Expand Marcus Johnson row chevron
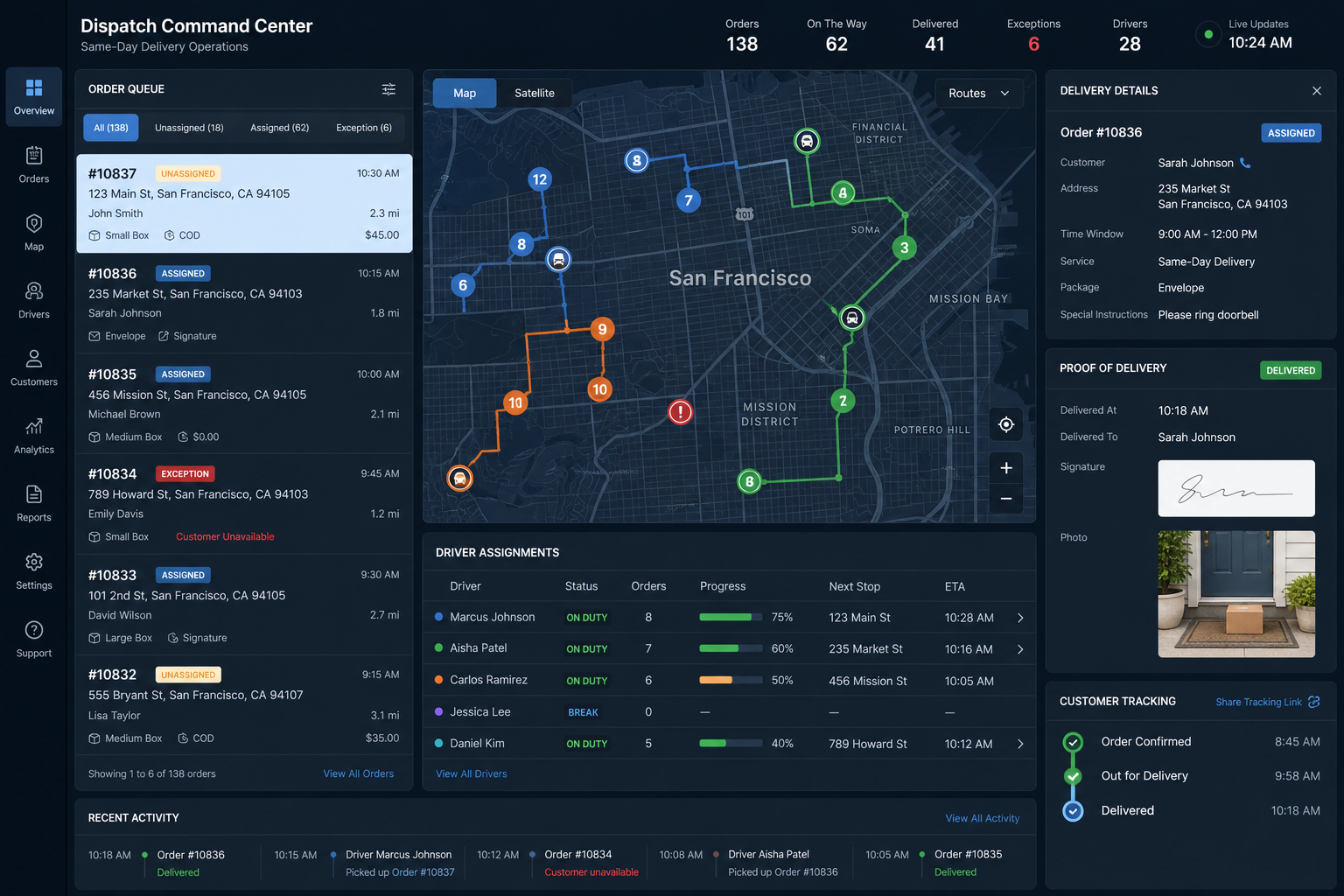Viewport: 1344px width, 896px height. (x=1020, y=618)
